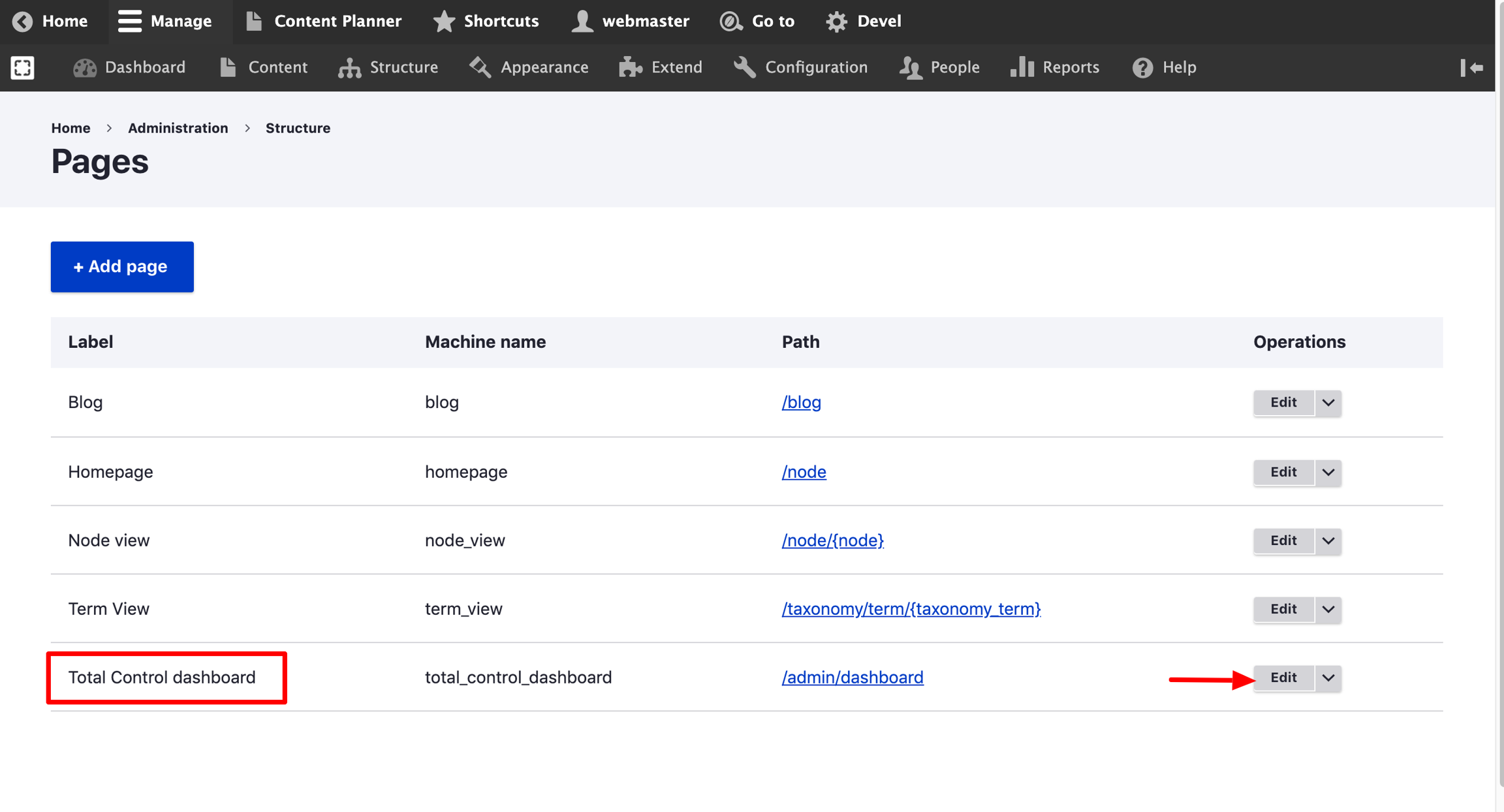Click the webmaster user icon
The width and height of the screenshot is (1504, 812).
pyautogui.click(x=582, y=22)
